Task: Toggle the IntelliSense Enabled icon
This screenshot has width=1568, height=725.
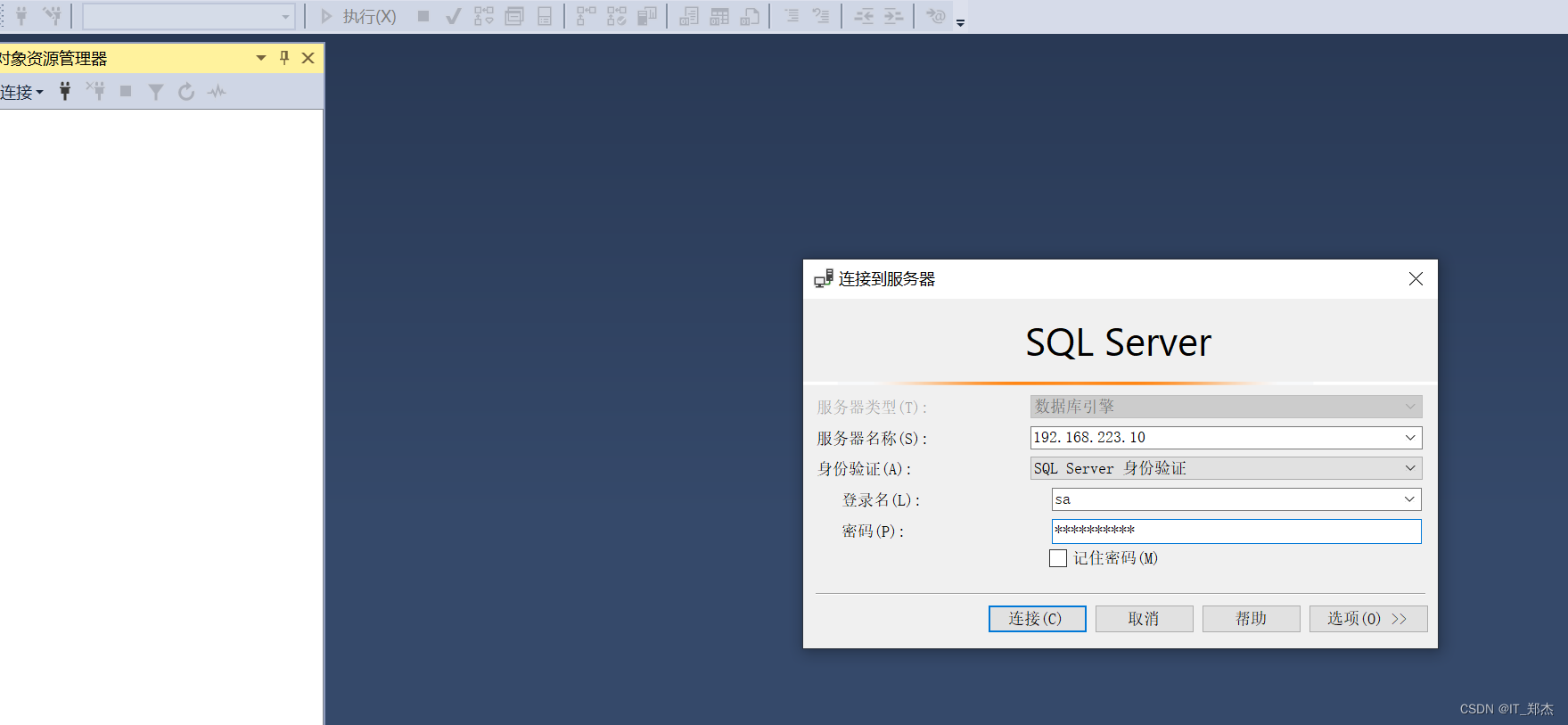Action: 545,16
